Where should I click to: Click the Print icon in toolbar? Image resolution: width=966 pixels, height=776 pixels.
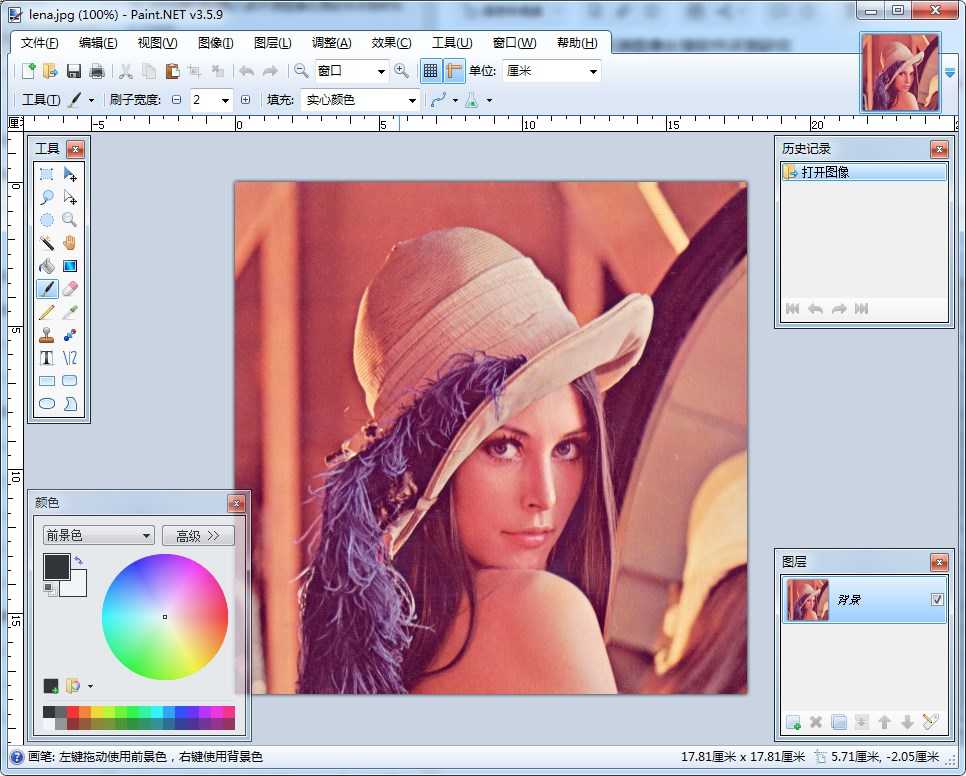coord(97,71)
